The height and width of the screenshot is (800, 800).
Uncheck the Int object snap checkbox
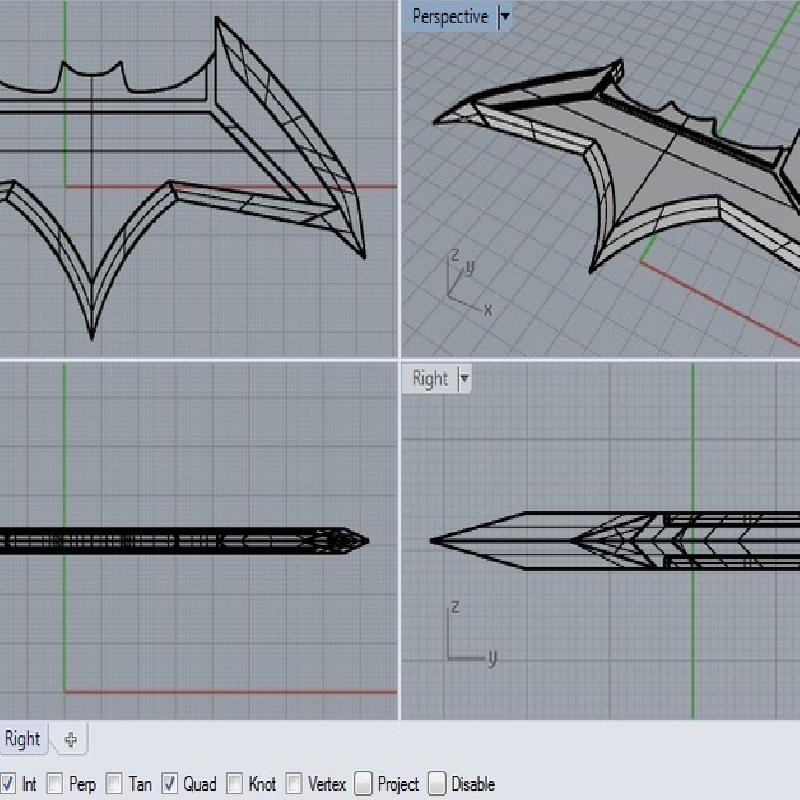click(8, 783)
